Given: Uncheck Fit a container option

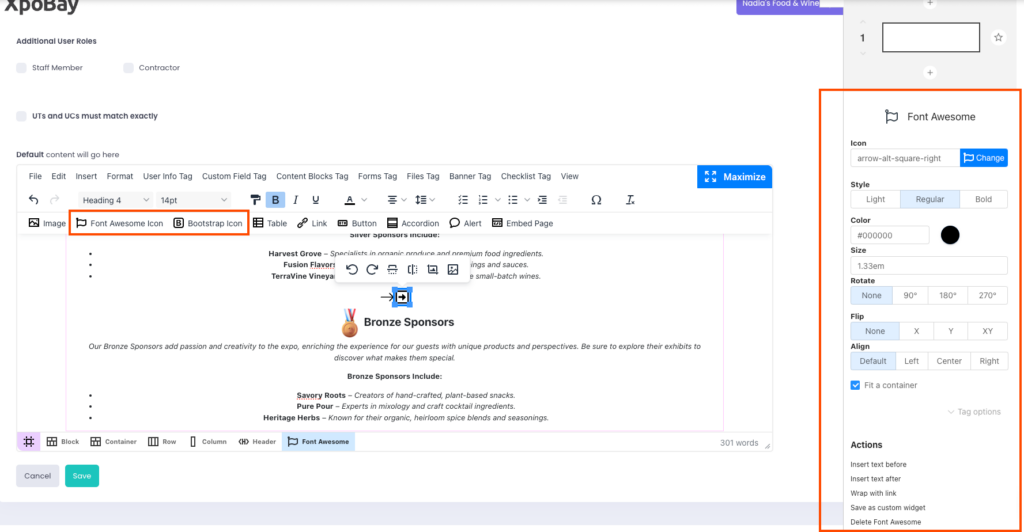Looking at the screenshot, I should [x=855, y=385].
